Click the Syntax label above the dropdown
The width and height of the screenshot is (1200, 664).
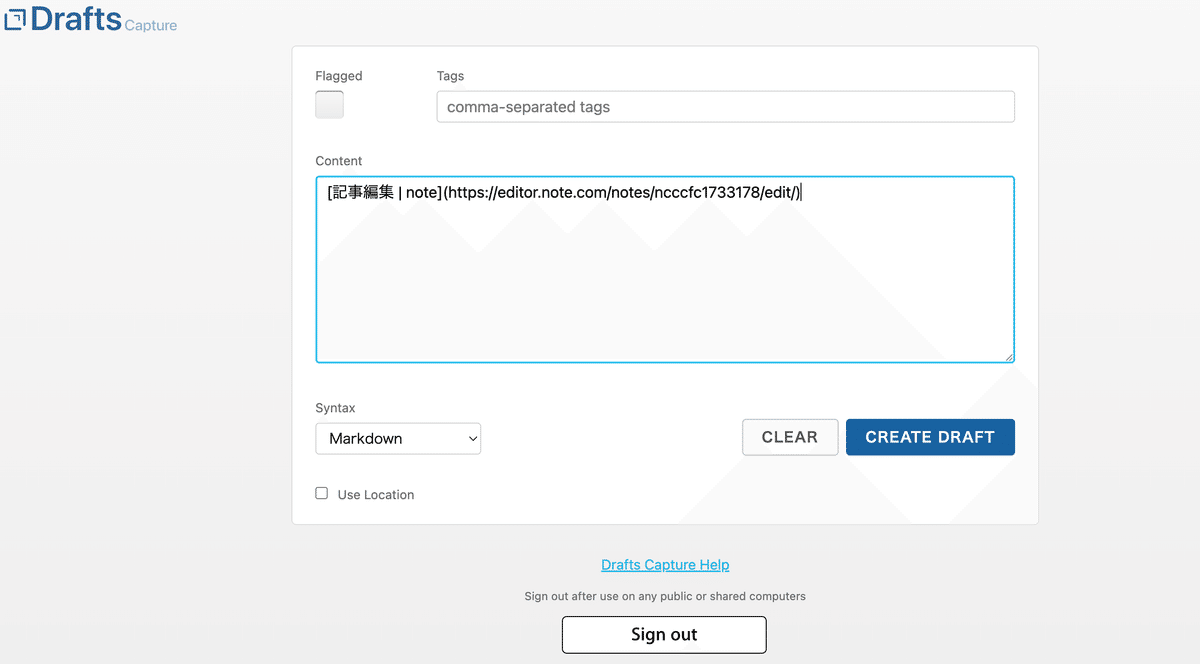[335, 408]
